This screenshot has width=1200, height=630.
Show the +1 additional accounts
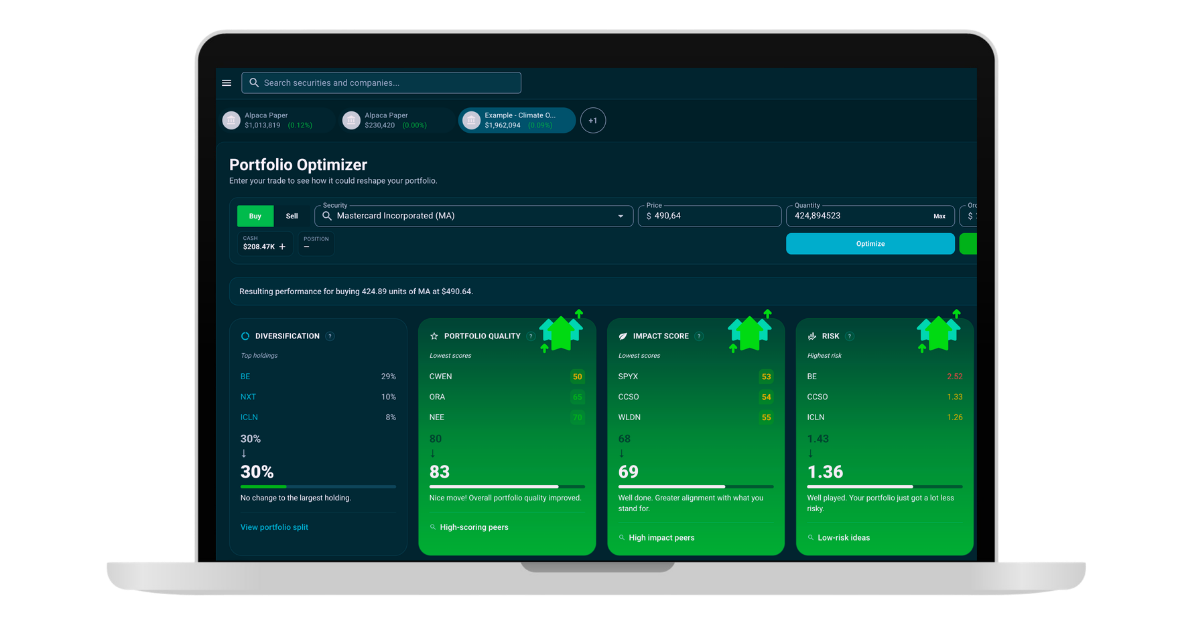(593, 120)
